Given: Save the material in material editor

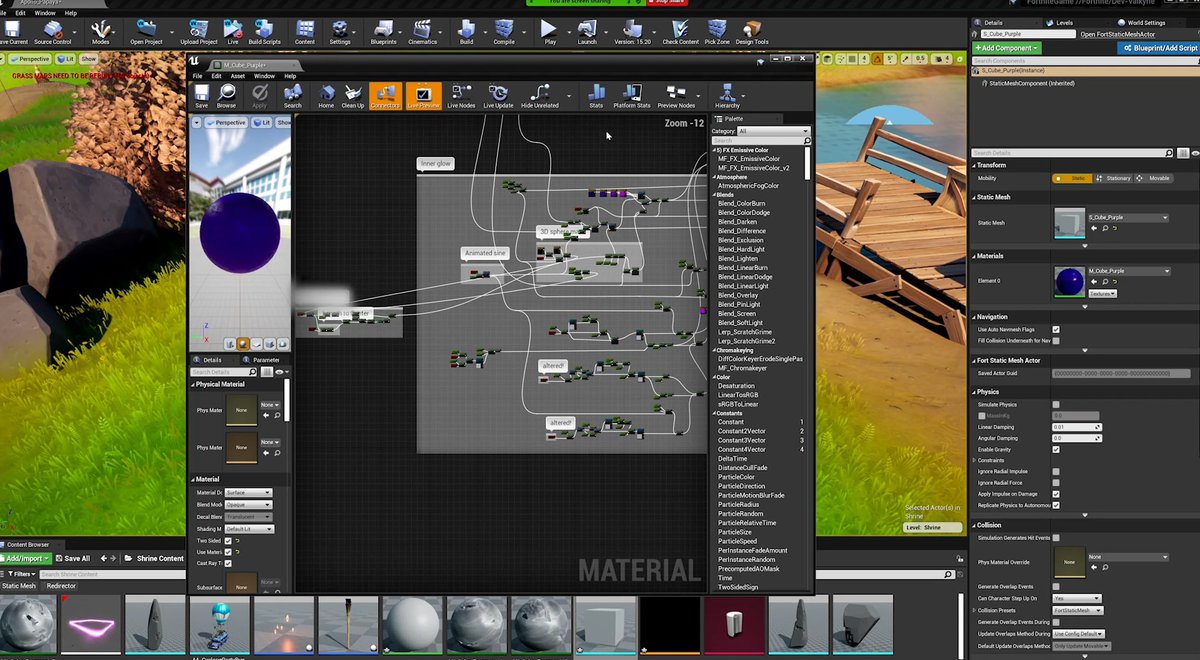Looking at the screenshot, I should coord(202,96).
